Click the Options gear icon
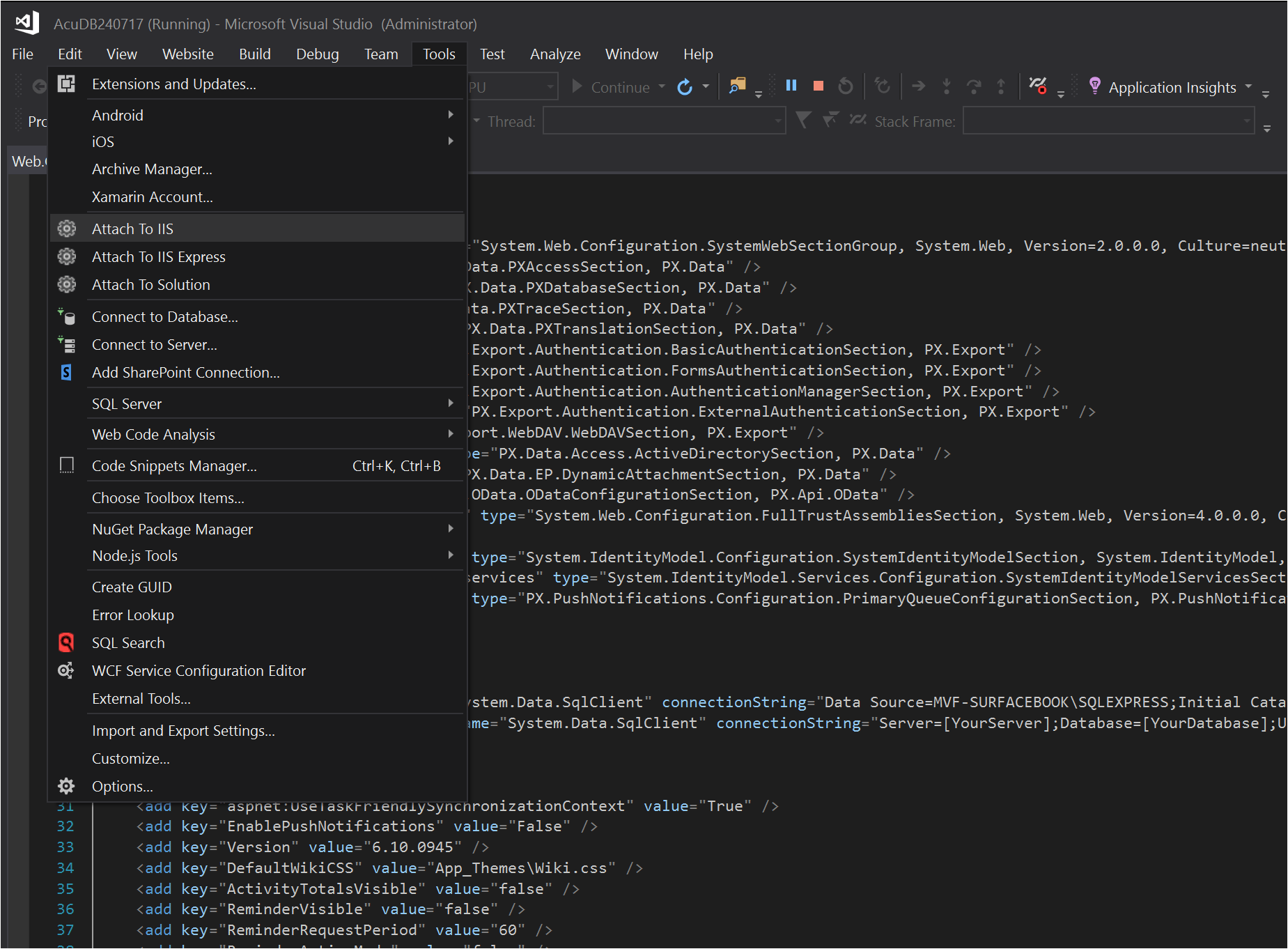 pyautogui.click(x=66, y=786)
